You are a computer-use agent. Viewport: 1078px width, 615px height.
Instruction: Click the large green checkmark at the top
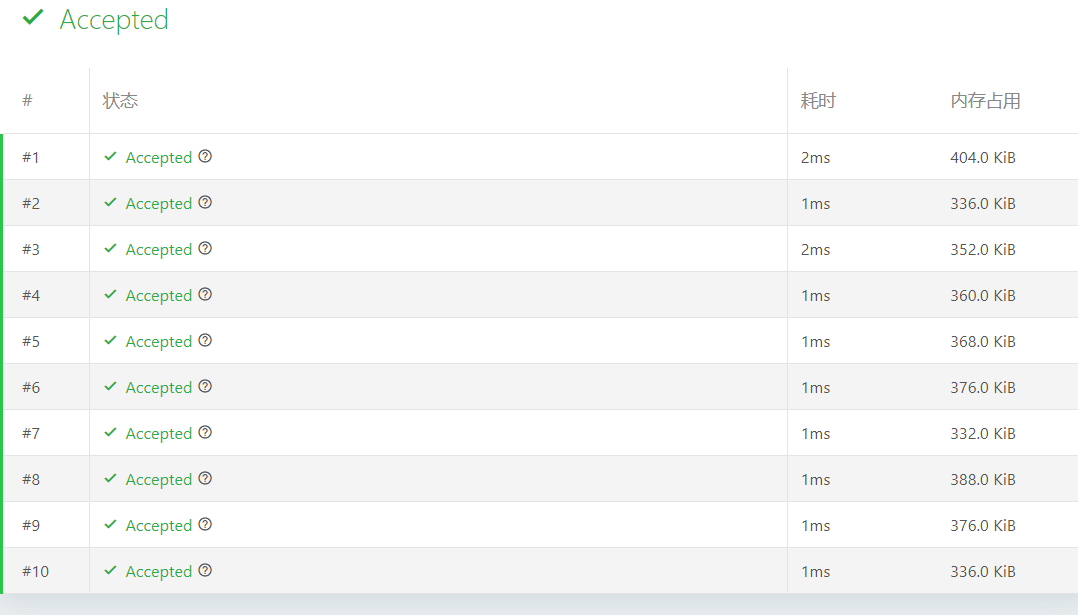coord(33,17)
